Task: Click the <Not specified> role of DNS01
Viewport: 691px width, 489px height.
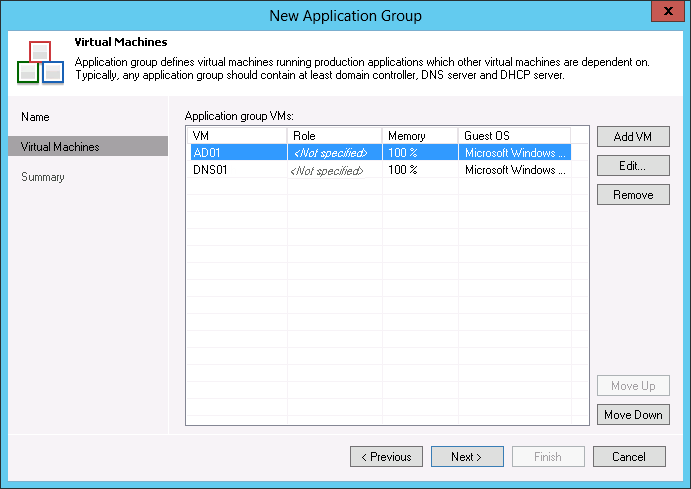Action: (327, 170)
